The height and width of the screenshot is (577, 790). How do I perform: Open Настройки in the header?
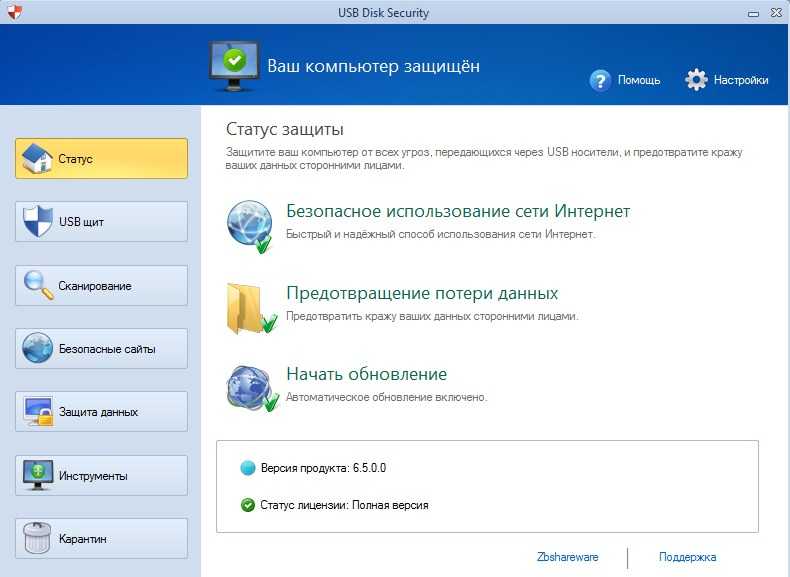741,80
